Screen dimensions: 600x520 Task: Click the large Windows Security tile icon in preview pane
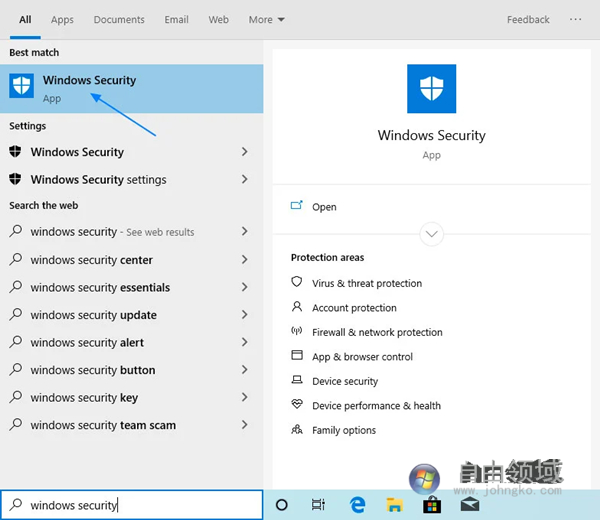coord(431,88)
